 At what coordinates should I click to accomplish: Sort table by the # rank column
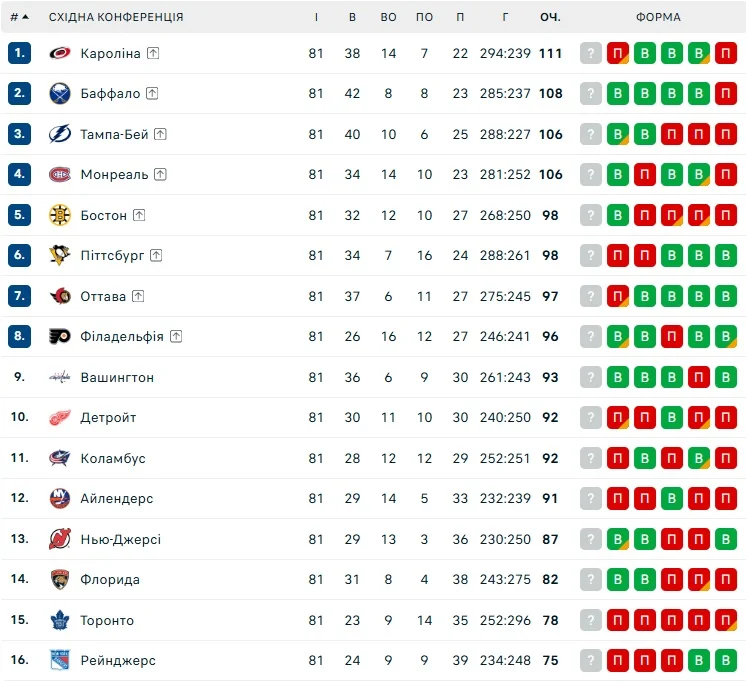[19, 17]
